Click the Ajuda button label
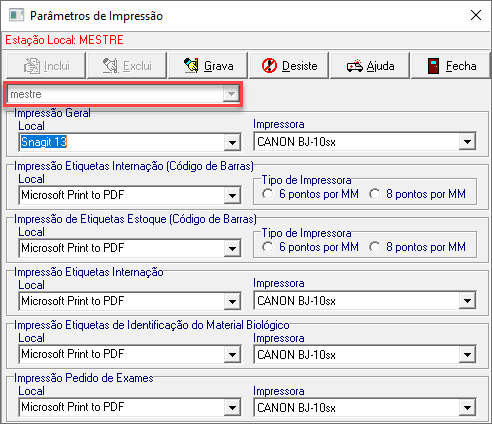Screen dimensions: 492x424 pyautogui.click(x=380, y=66)
